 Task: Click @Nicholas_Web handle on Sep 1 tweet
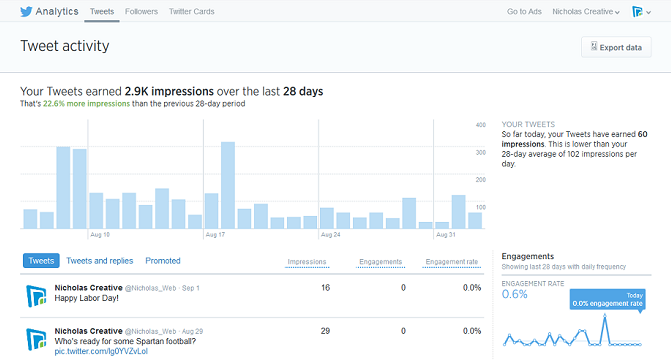point(150,288)
